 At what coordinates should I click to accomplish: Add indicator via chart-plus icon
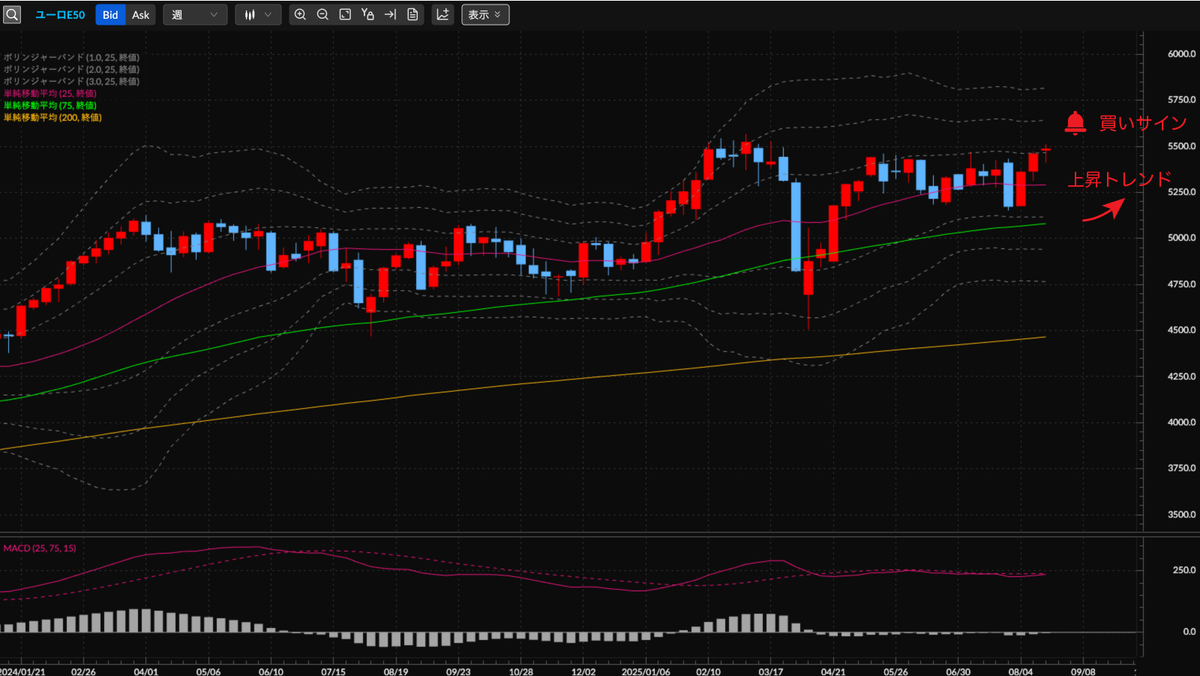coord(442,15)
